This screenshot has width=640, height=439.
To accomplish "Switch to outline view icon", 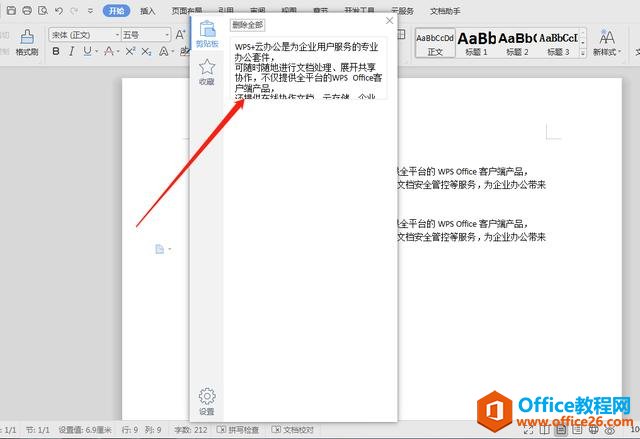I will 577,430.
